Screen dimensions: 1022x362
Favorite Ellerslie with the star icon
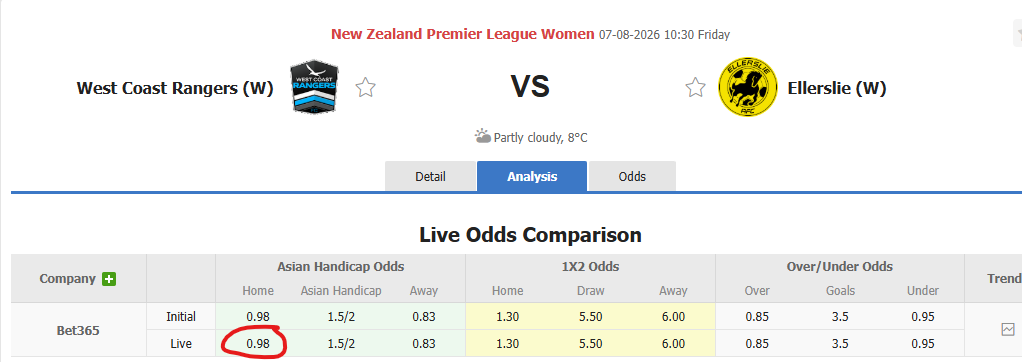tap(695, 87)
